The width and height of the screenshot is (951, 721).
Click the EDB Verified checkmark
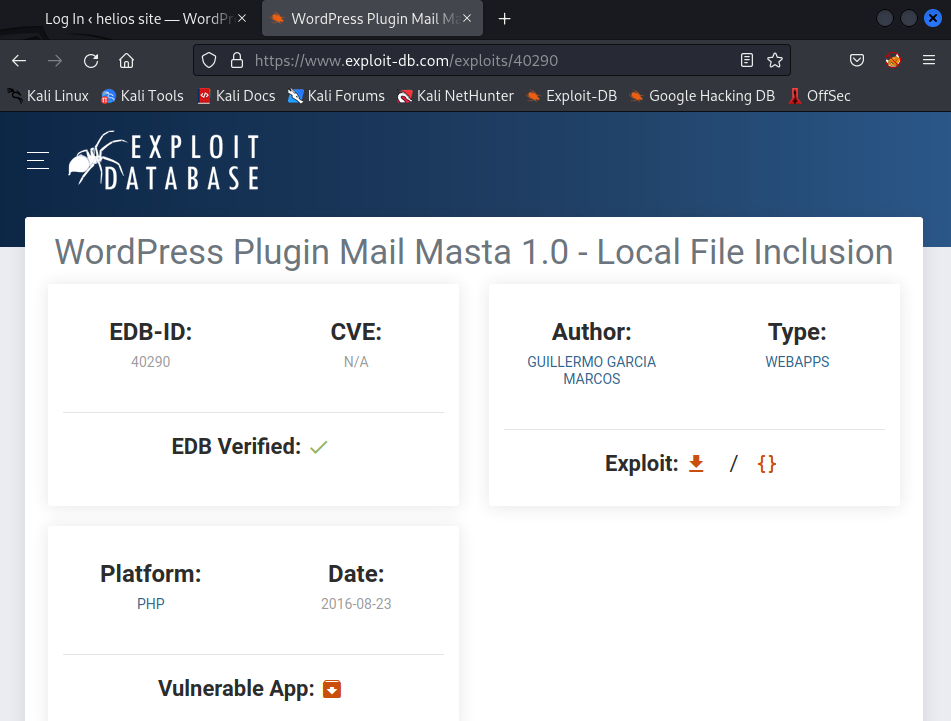[x=318, y=446]
